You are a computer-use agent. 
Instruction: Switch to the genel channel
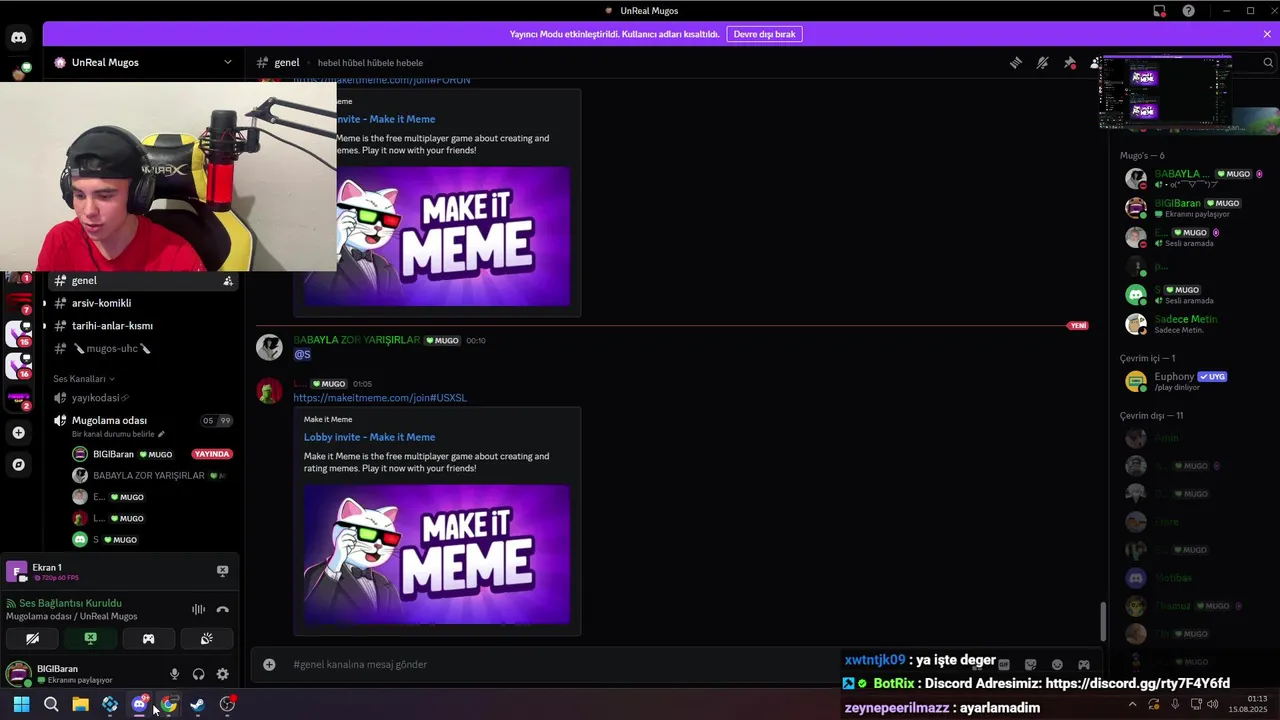(x=141, y=281)
